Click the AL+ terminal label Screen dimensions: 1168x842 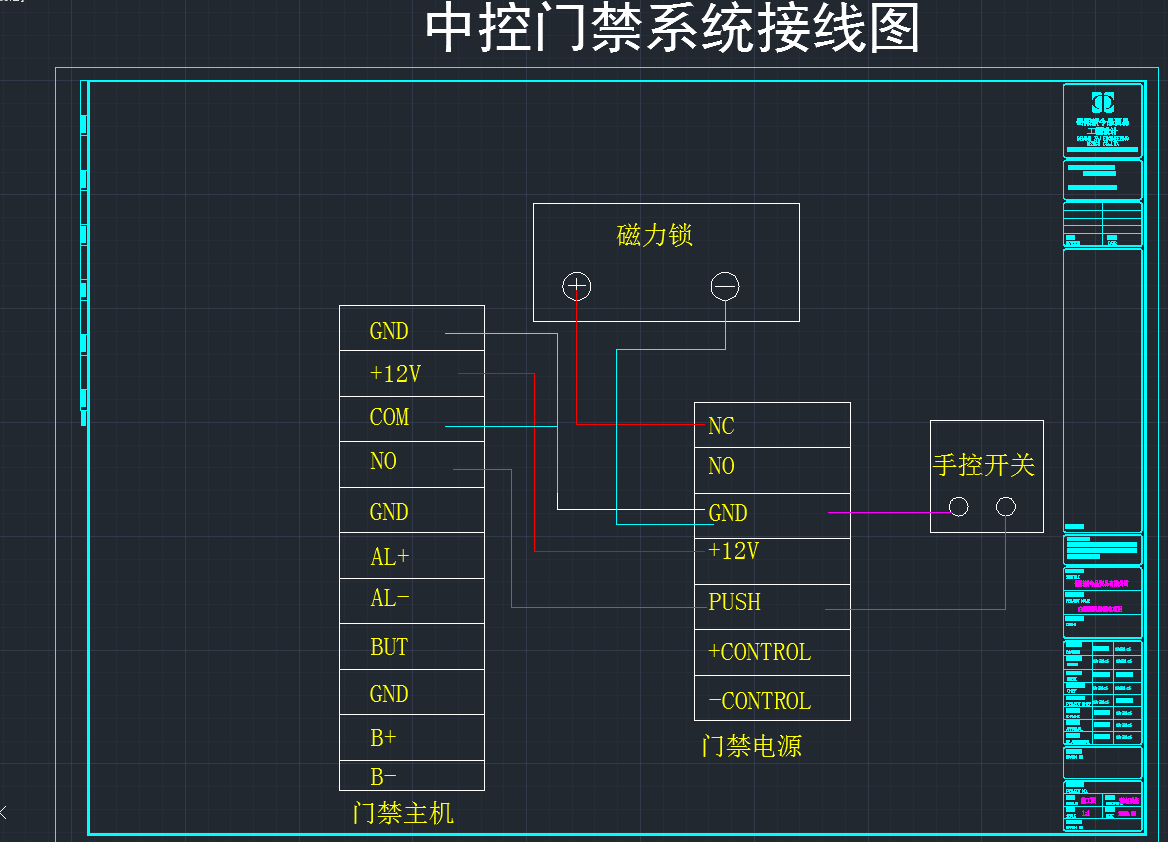point(390,557)
